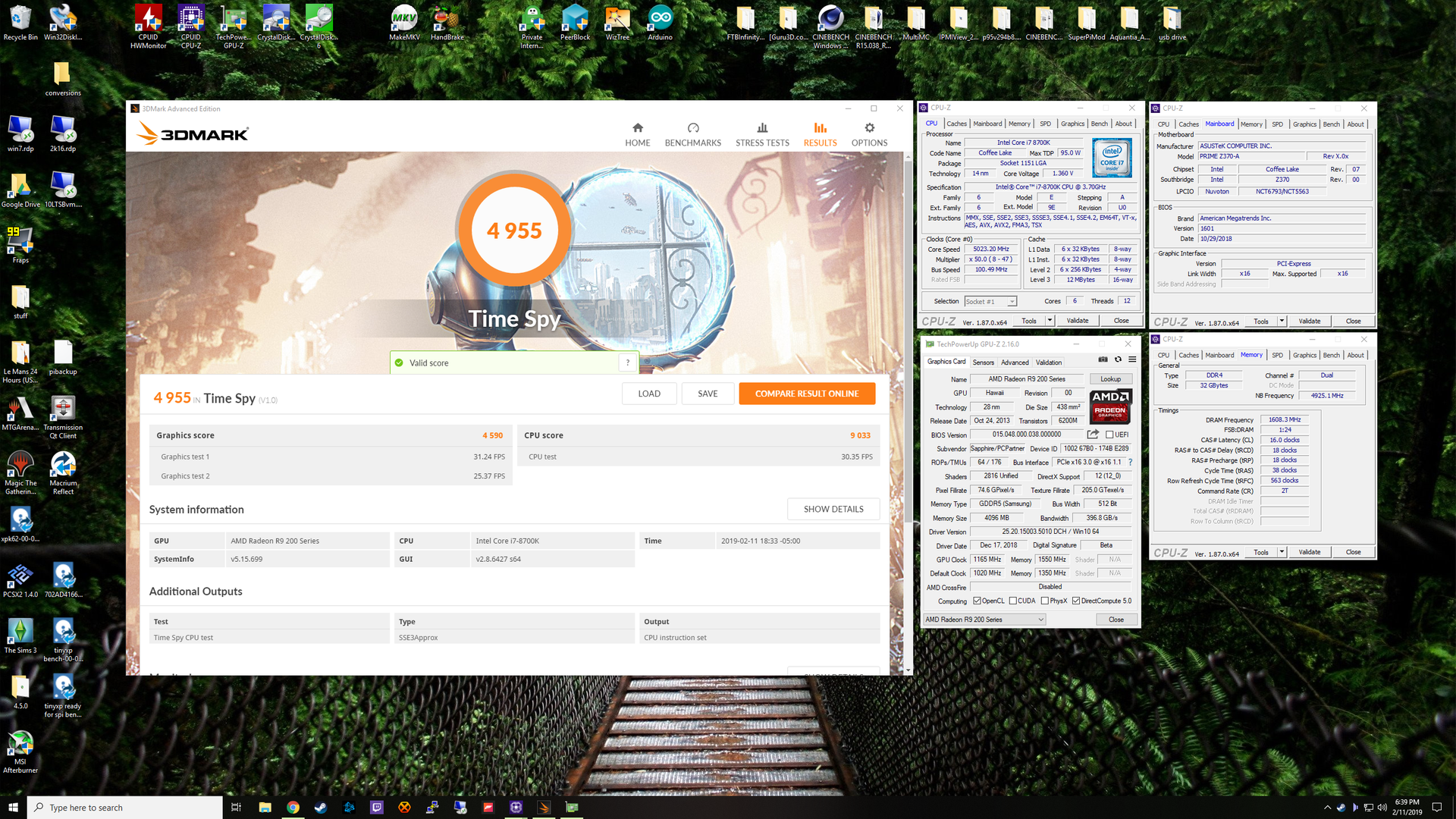
Task: Click the Windows Start button
Action: click(x=13, y=807)
